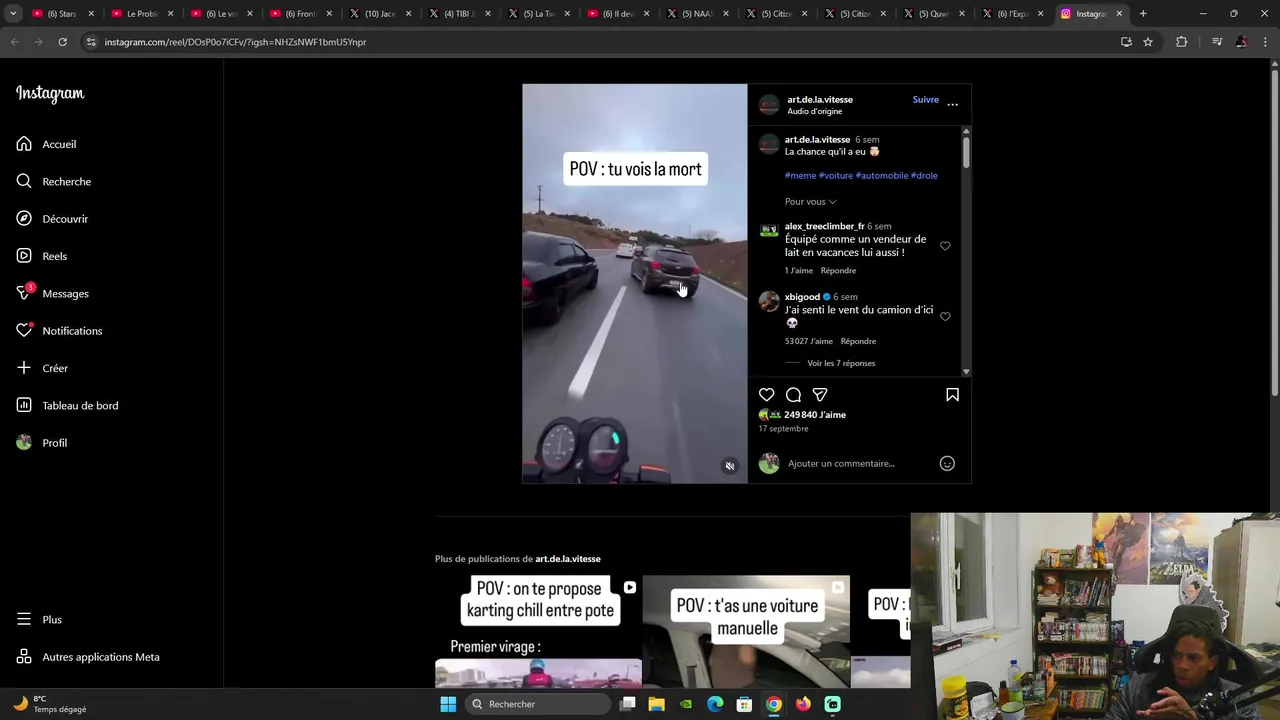Open File Explorer from taskbar
This screenshot has width=1280, height=720.
(x=656, y=704)
